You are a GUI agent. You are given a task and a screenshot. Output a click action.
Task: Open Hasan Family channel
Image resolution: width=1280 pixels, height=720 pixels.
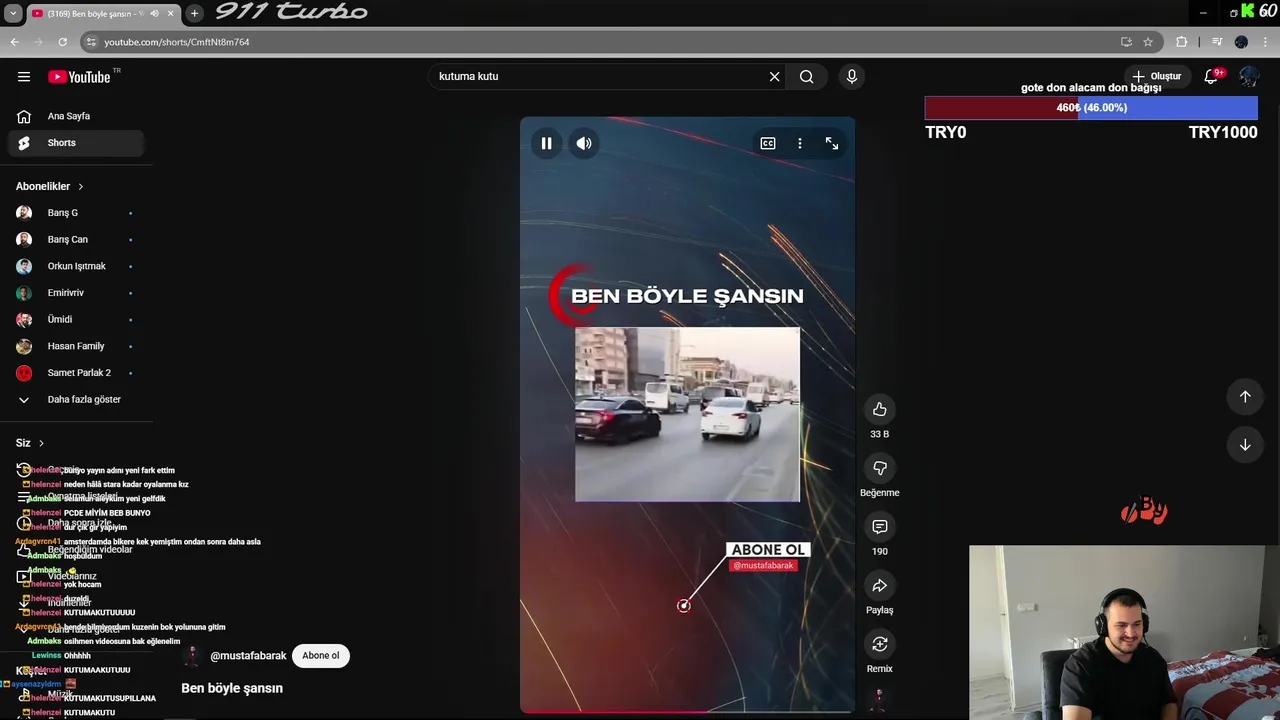(x=76, y=346)
